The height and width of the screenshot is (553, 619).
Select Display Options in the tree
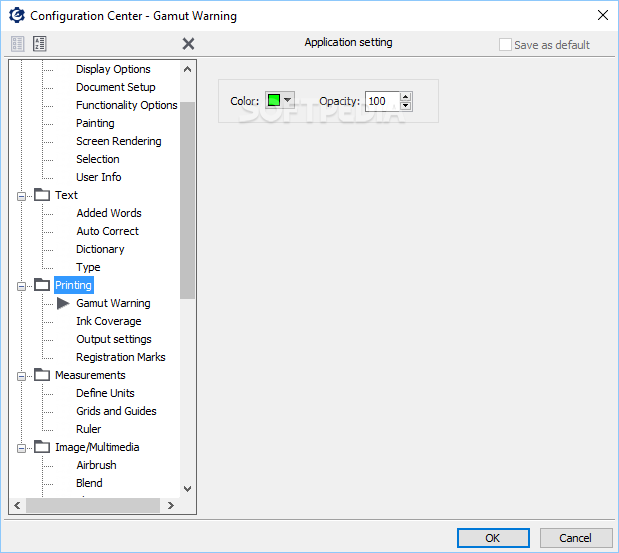113,69
